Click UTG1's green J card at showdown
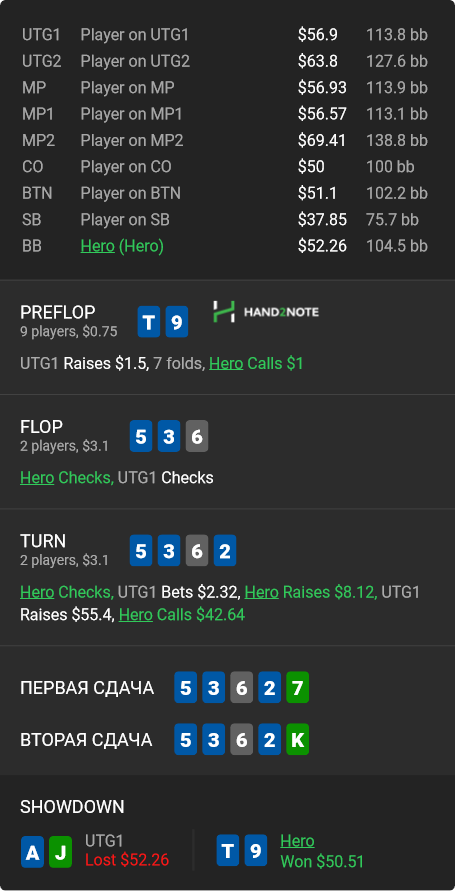 tap(60, 852)
